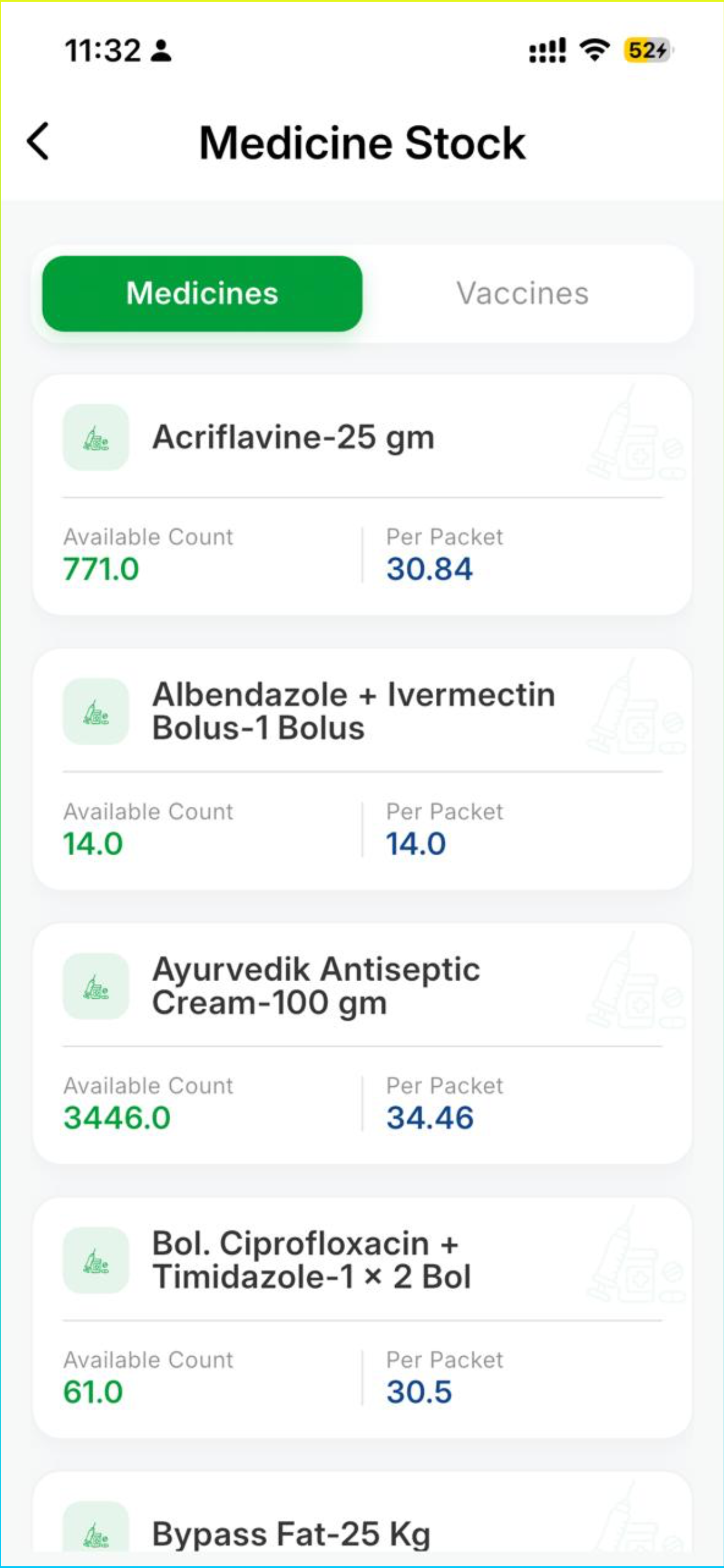
Task: Tap the Bol. Ciprofloxacin + Timidazole medicine icon
Action: point(96,1260)
